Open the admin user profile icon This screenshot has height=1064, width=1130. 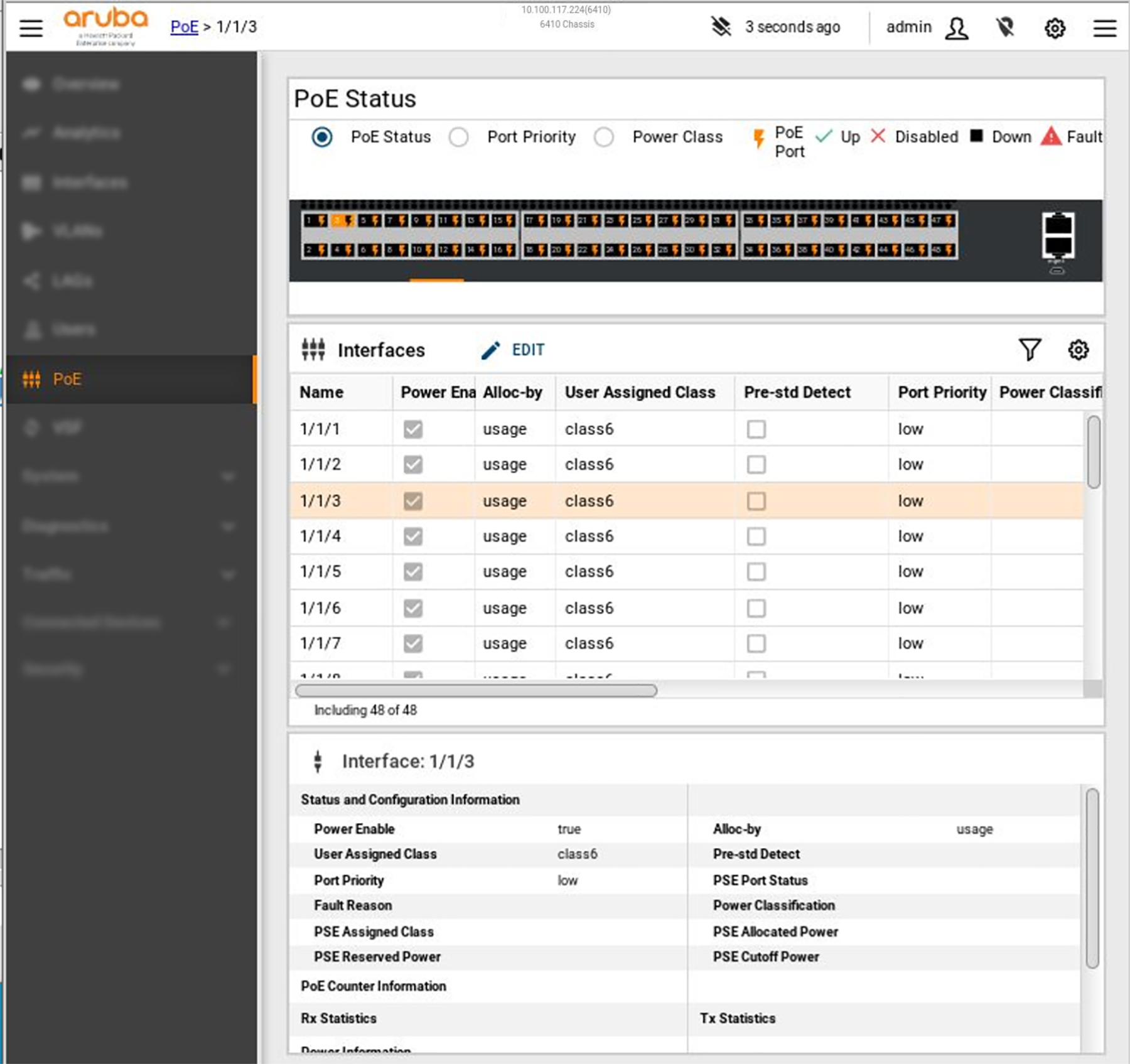(956, 28)
